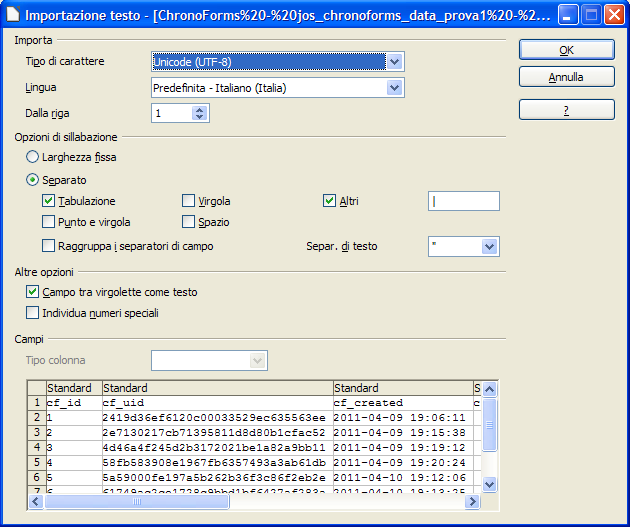630x527 pixels.
Task: Select Standard header above cf_created column
Action: (x=403, y=388)
